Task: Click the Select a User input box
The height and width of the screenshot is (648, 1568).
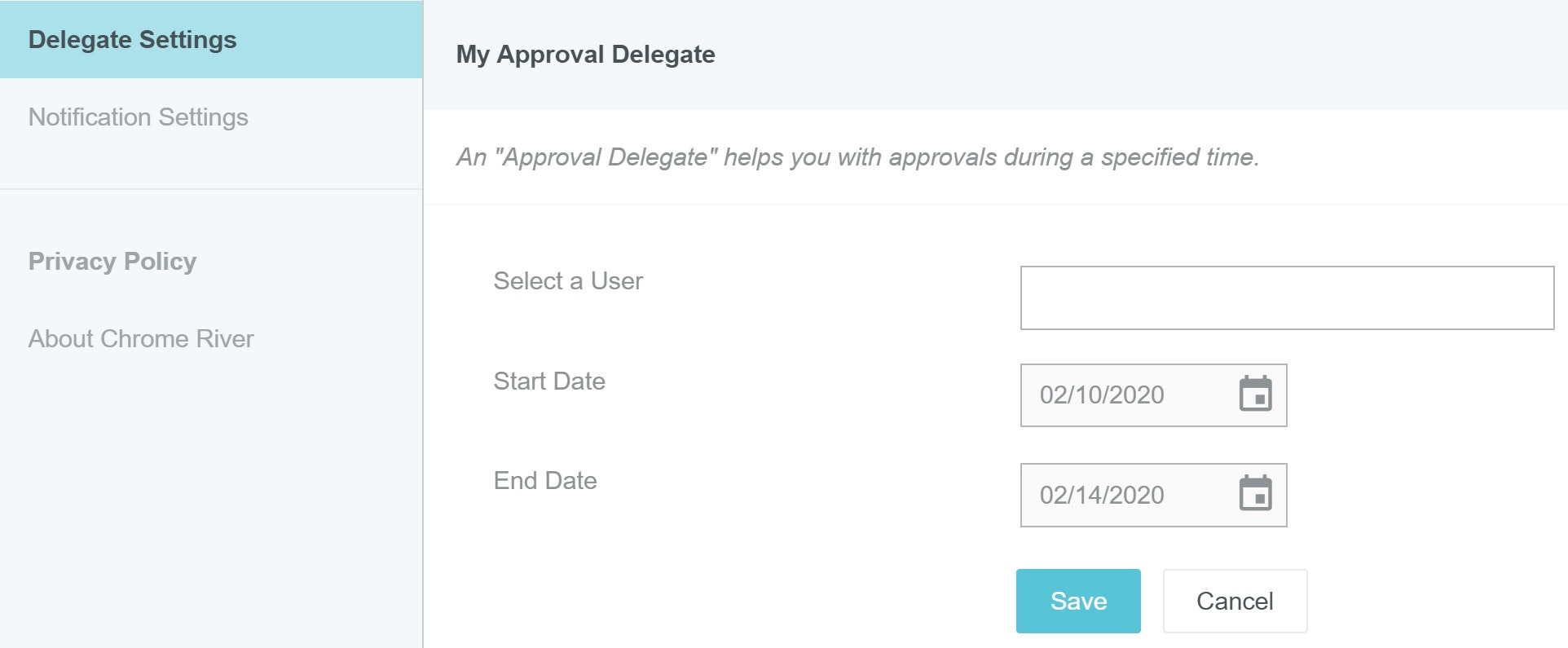Action: point(1286,298)
